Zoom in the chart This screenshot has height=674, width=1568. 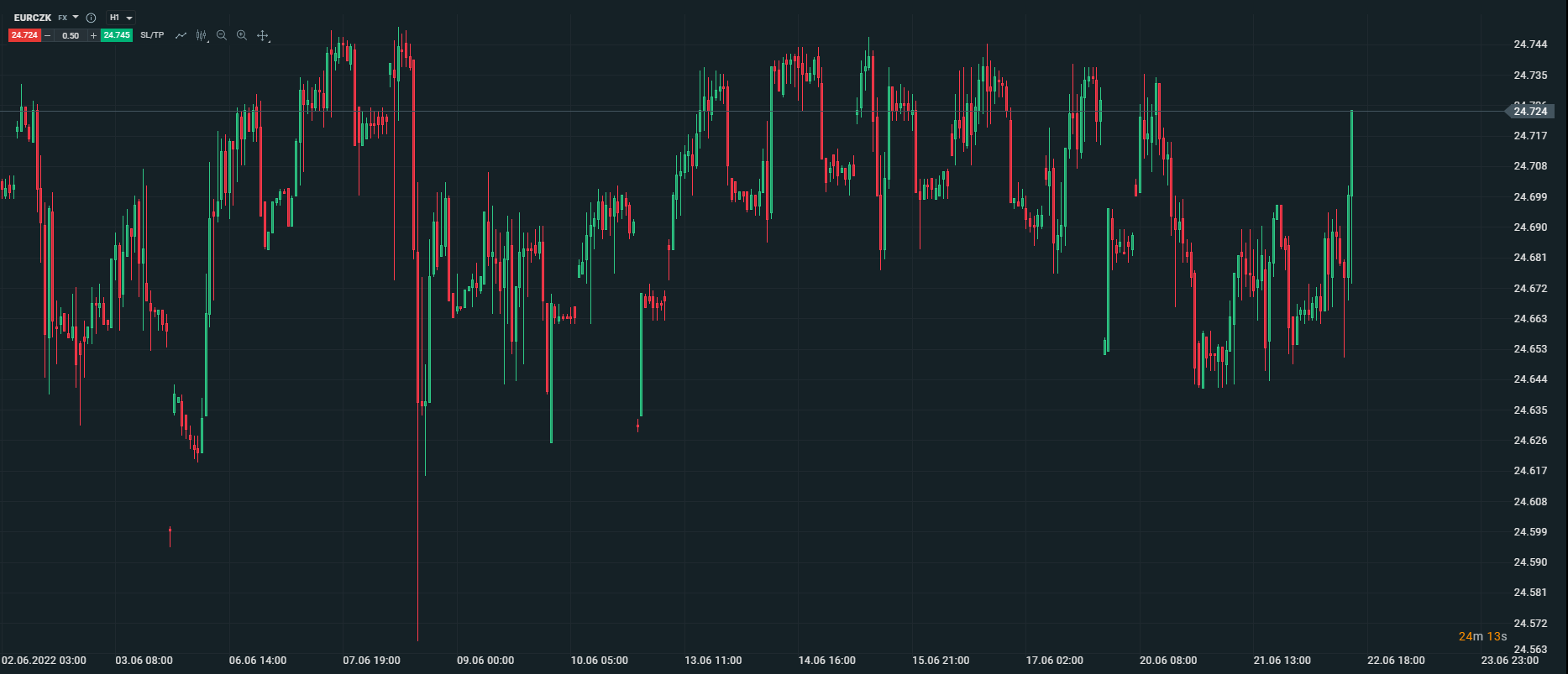coord(242,35)
